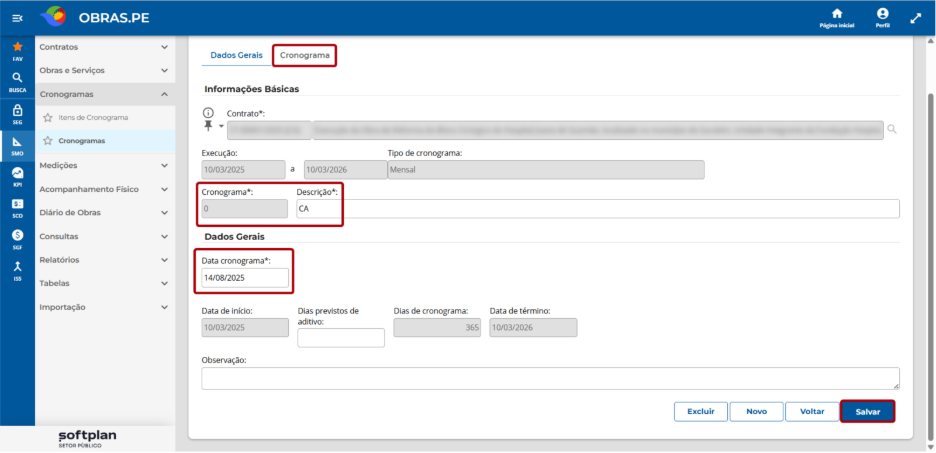Image resolution: width=936 pixels, height=453 pixels.
Task: Open the SEG lock module icon
Action: point(17,113)
